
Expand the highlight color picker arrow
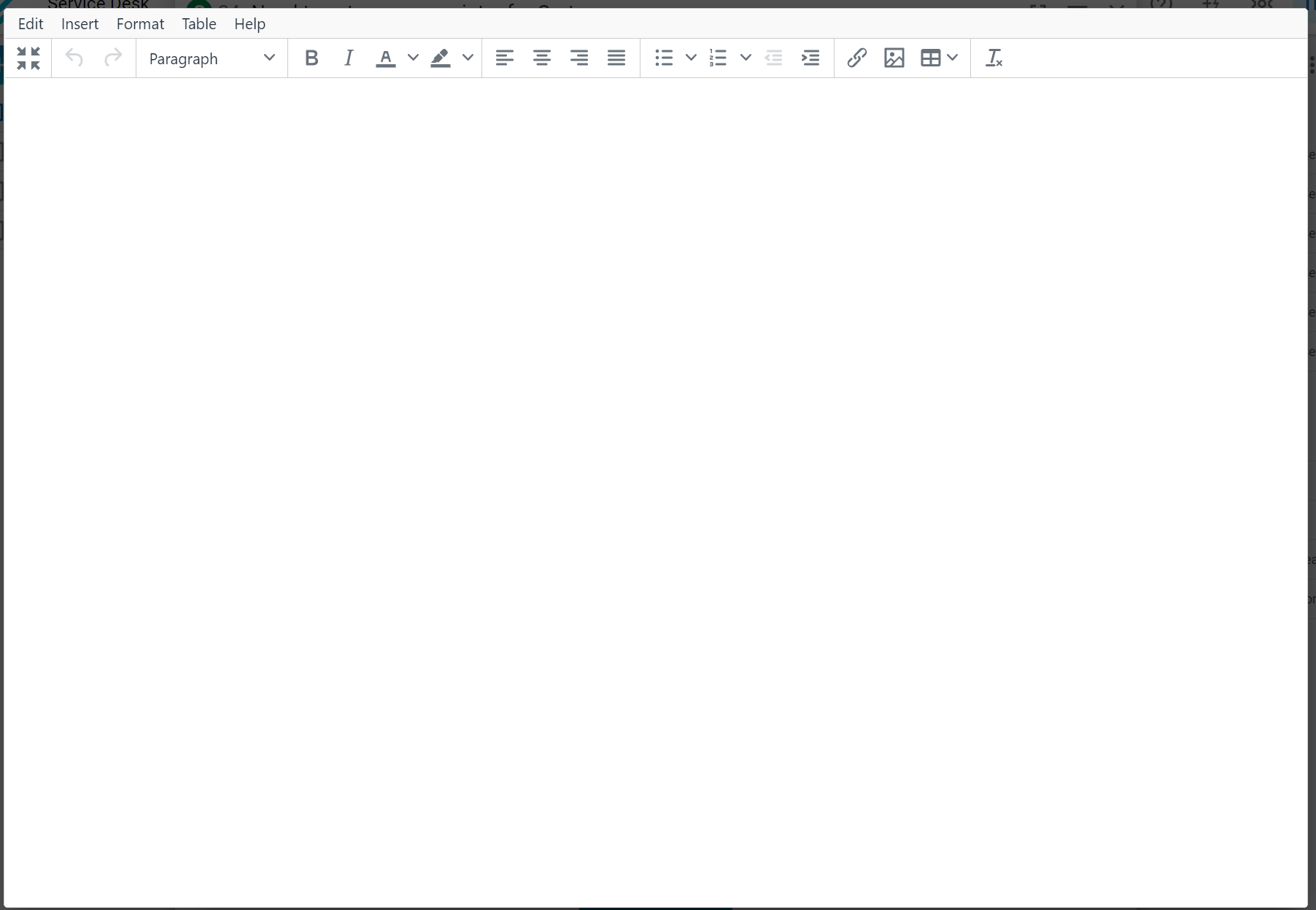[468, 58]
